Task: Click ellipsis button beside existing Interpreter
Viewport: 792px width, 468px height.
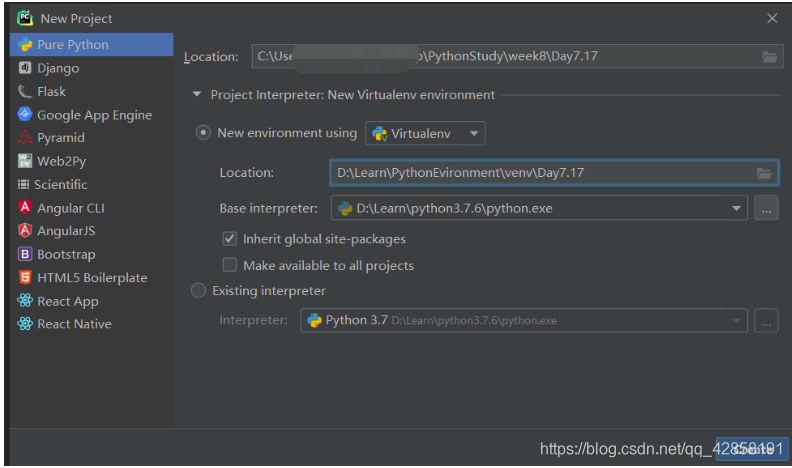Action: click(766, 321)
